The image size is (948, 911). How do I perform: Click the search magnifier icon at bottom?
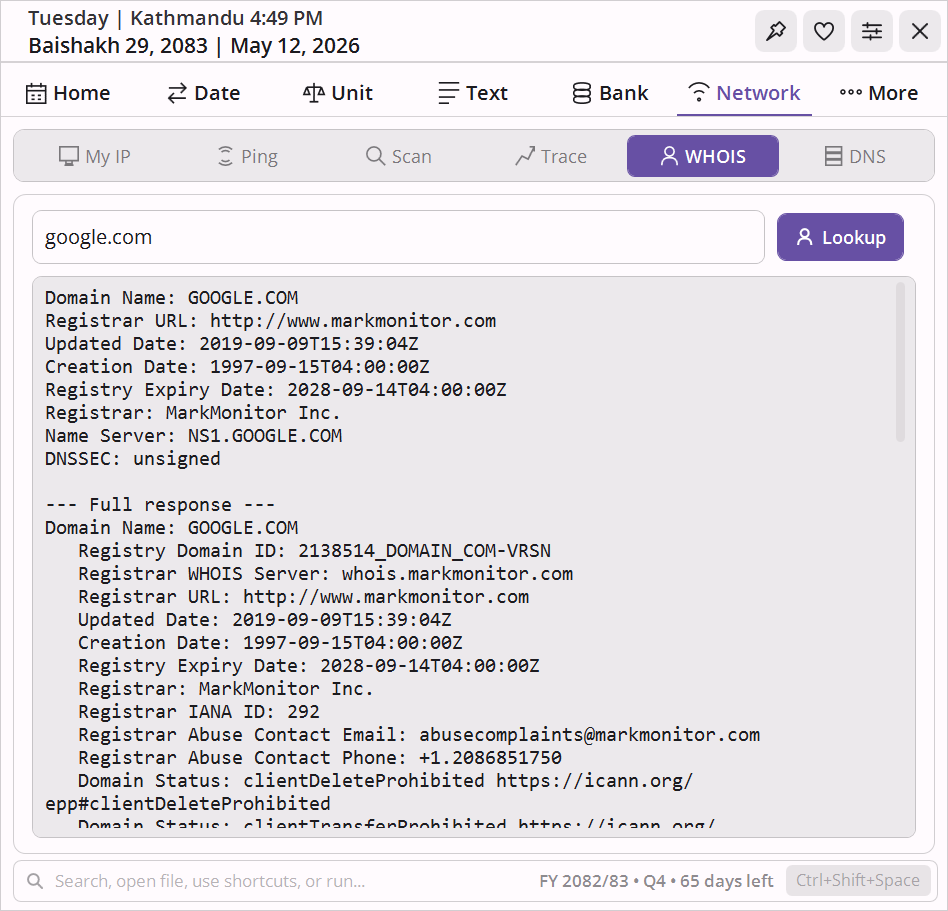(x=35, y=881)
